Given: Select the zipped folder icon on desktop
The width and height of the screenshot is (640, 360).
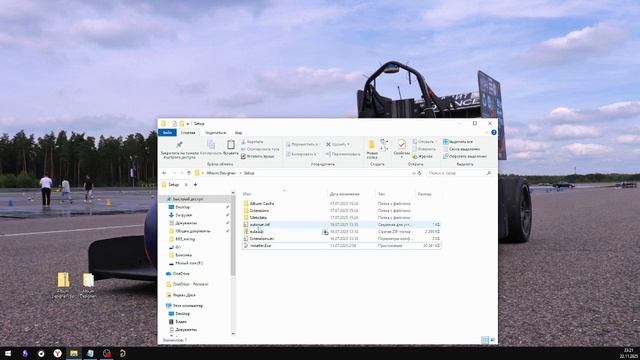Looking at the screenshot, I should point(63,280).
